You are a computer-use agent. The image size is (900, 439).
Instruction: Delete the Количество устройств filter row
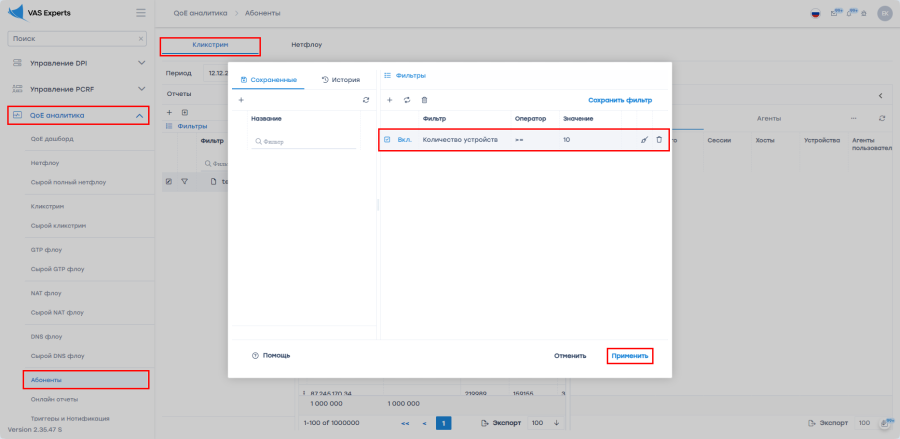point(659,139)
